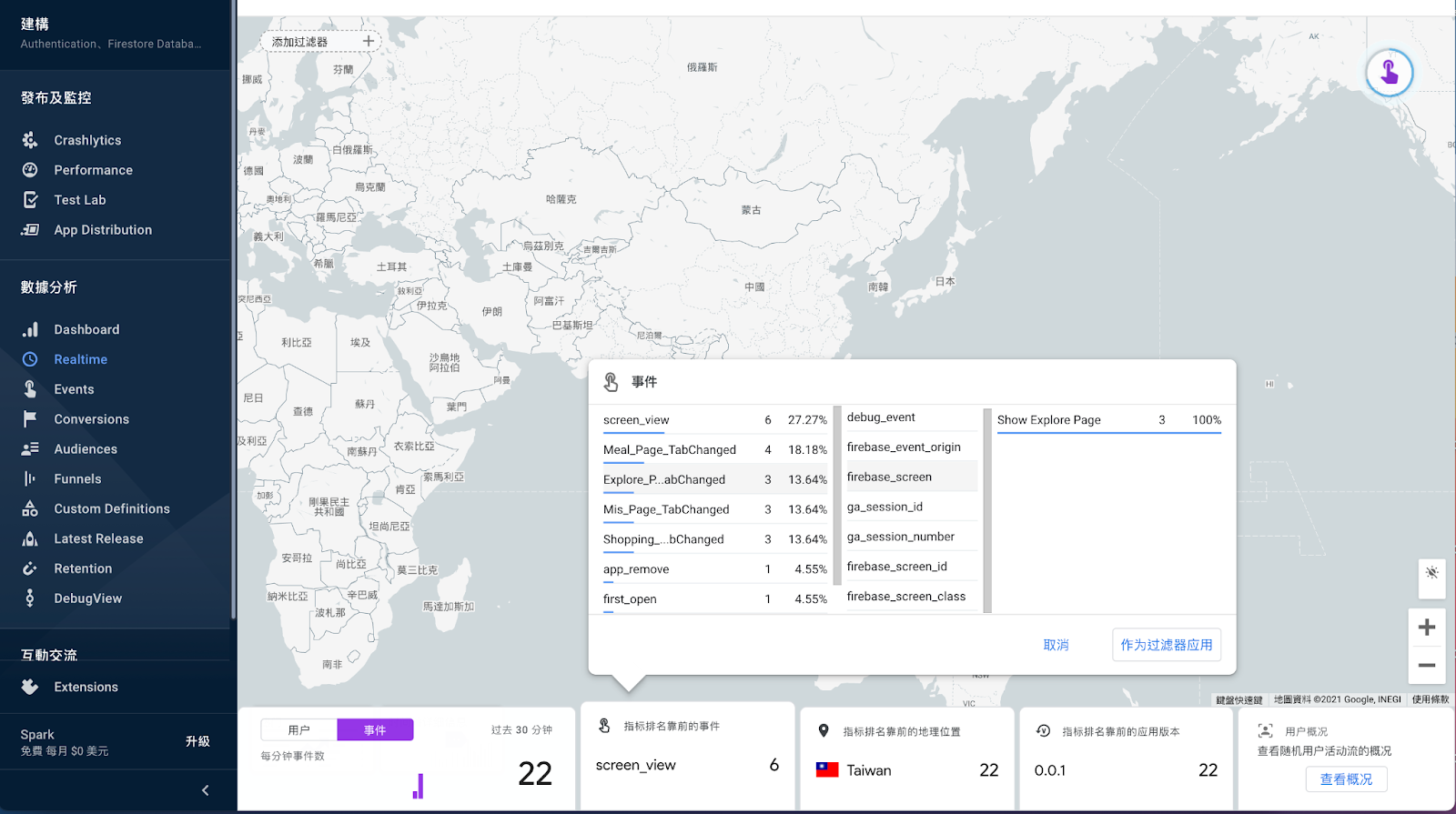The image size is (1456, 814).
Task: Collapse the sidebar with the chevron arrow
Action: tap(205, 790)
